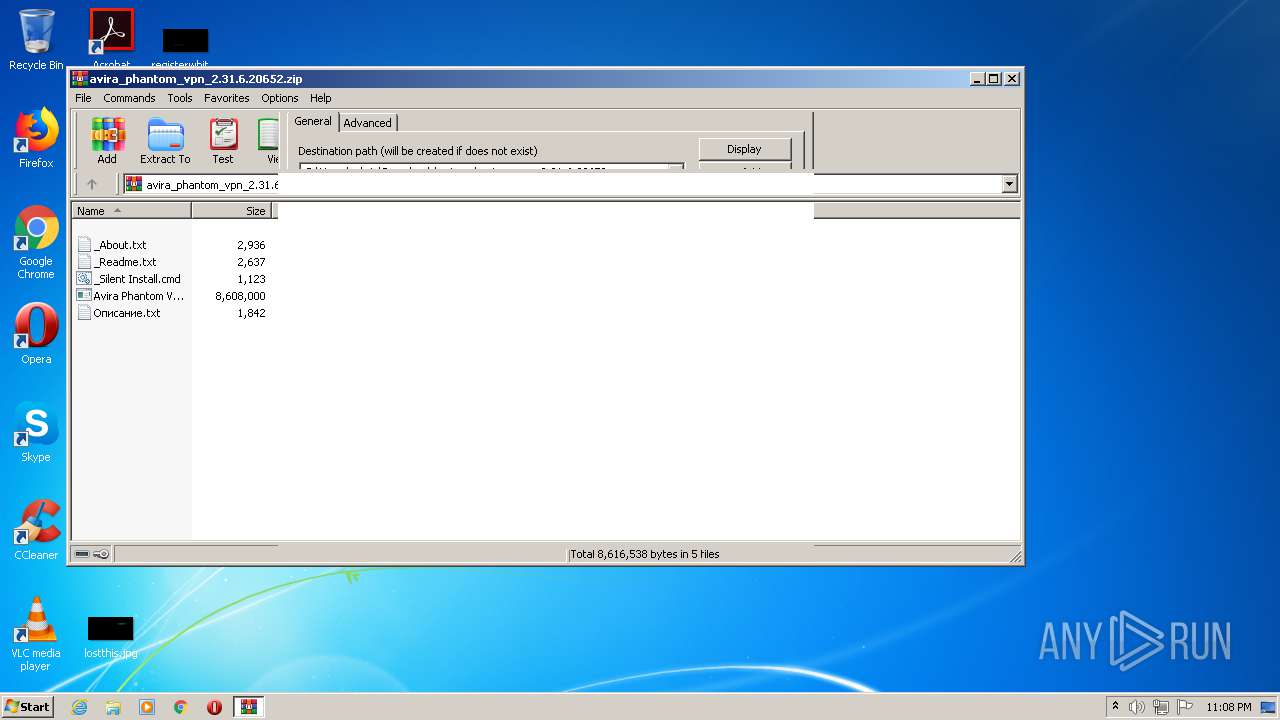Show hidden system tray icons

click(x=1115, y=707)
